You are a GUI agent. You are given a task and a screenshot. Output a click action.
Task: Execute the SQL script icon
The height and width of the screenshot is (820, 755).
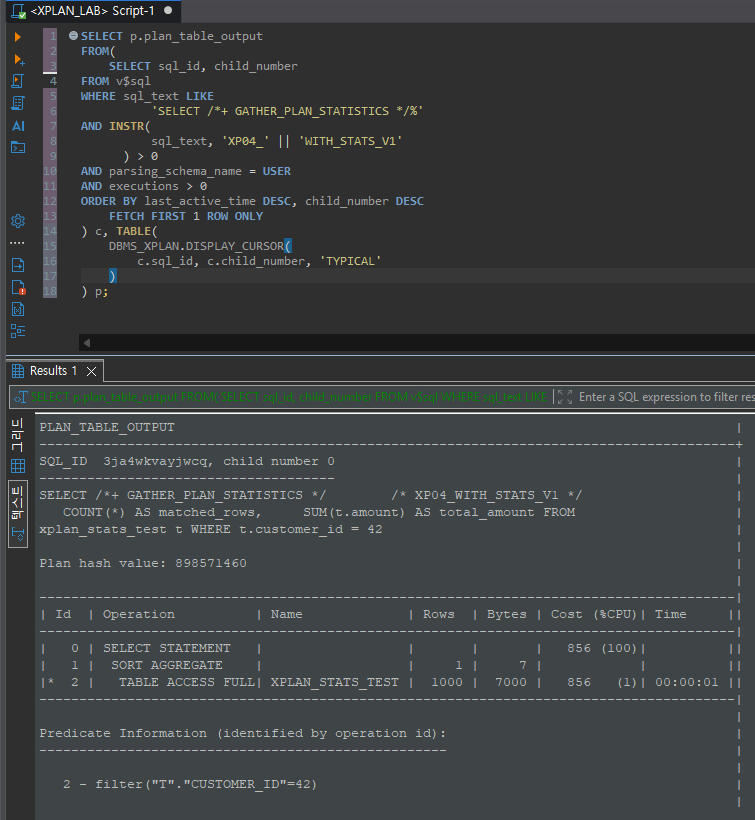(18, 81)
